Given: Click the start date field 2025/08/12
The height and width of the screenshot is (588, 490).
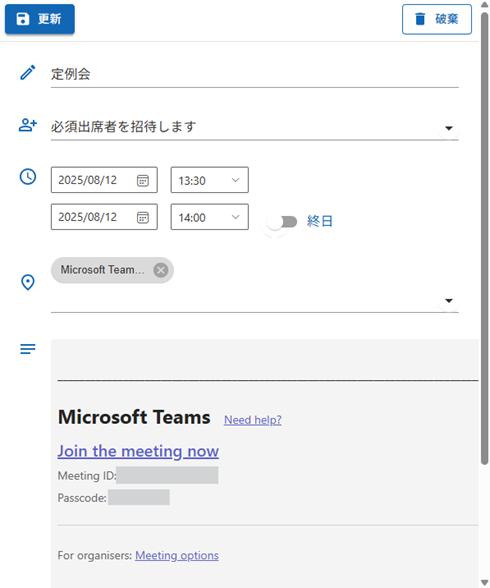Looking at the screenshot, I should (x=104, y=180).
